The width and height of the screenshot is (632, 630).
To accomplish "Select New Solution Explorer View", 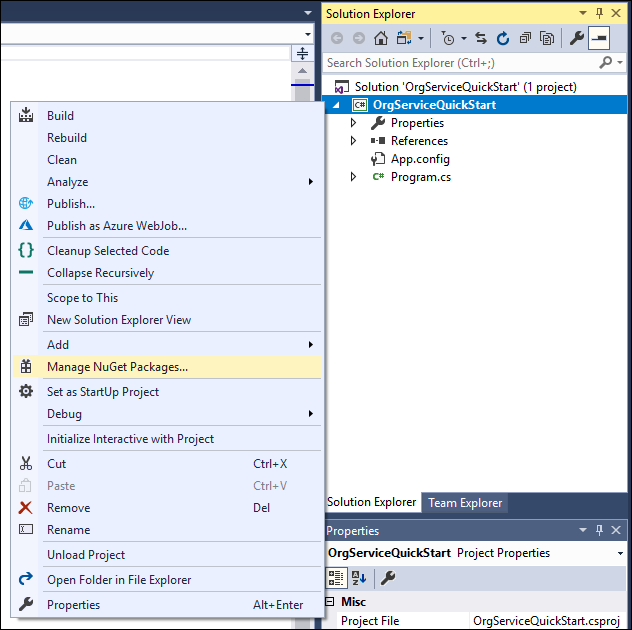I will click(166, 319).
